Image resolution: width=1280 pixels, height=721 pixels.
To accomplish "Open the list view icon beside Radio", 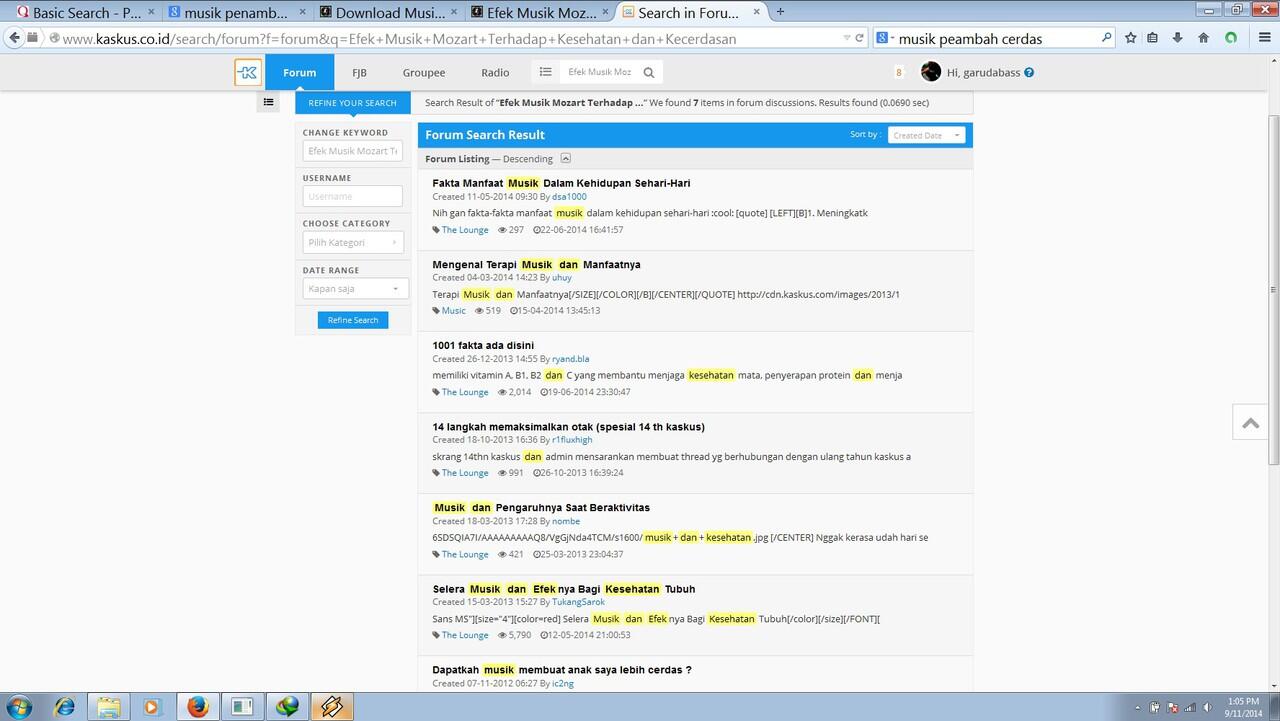I will pyautogui.click(x=545, y=72).
